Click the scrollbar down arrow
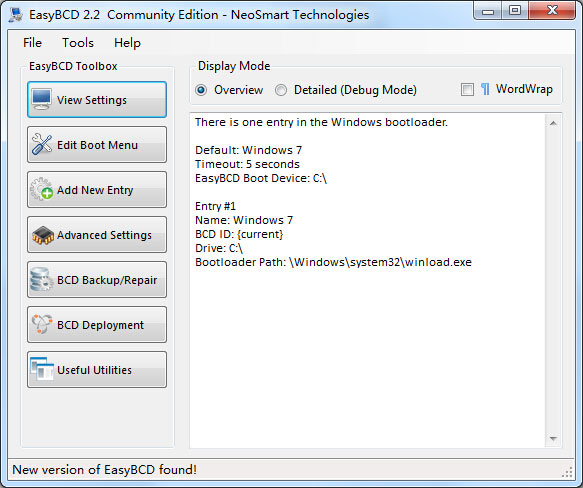 coord(553,439)
